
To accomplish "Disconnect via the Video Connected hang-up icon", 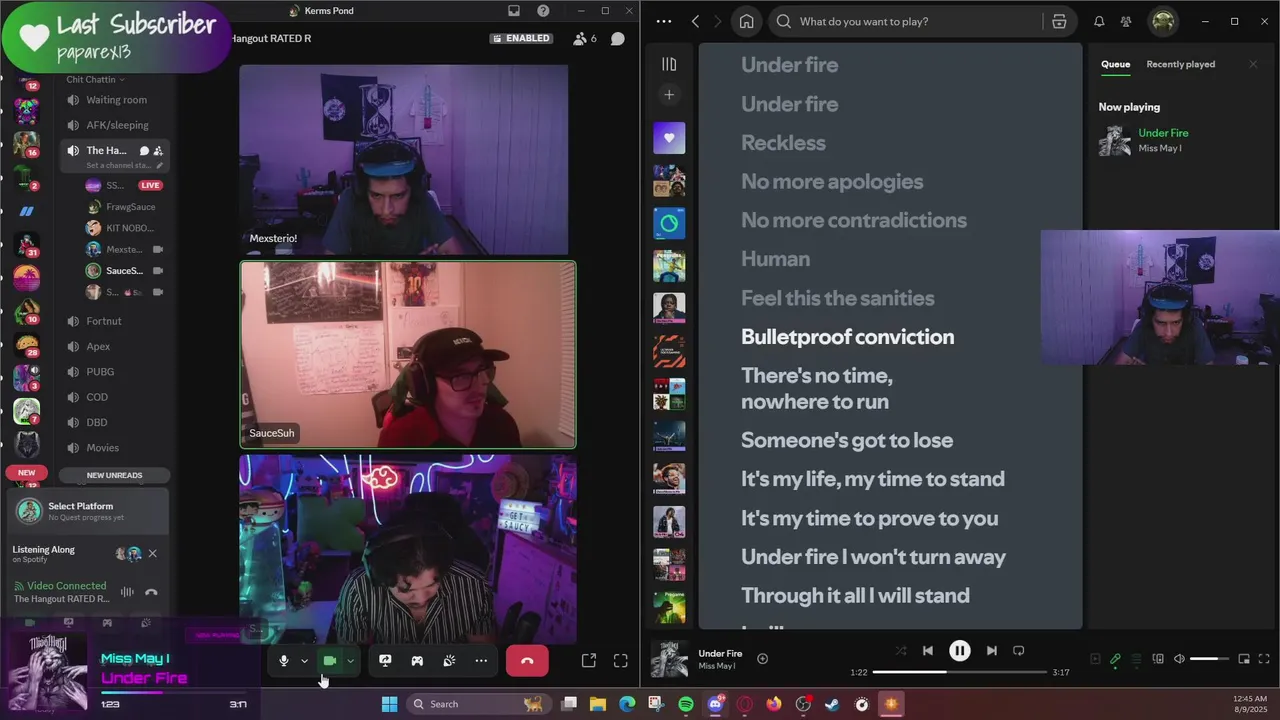I will (151, 592).
